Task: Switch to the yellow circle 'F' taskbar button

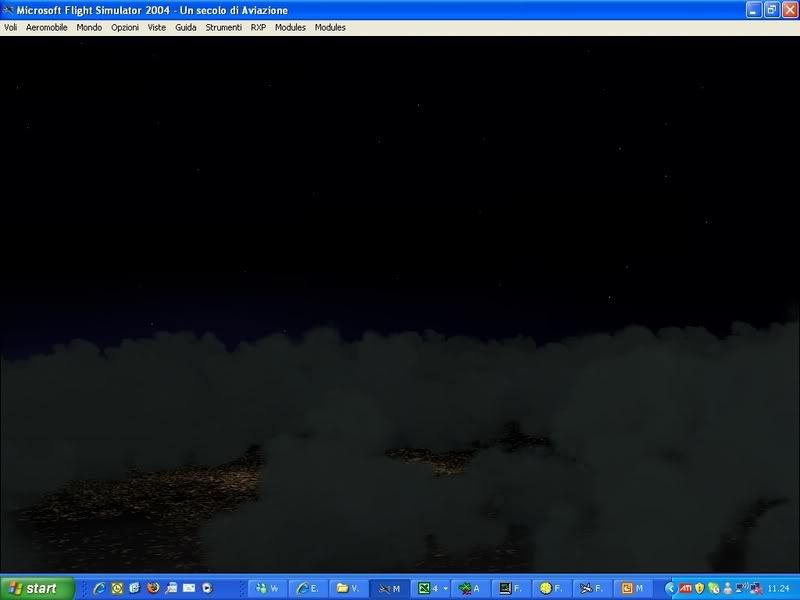Action: (x=552, y=589)
